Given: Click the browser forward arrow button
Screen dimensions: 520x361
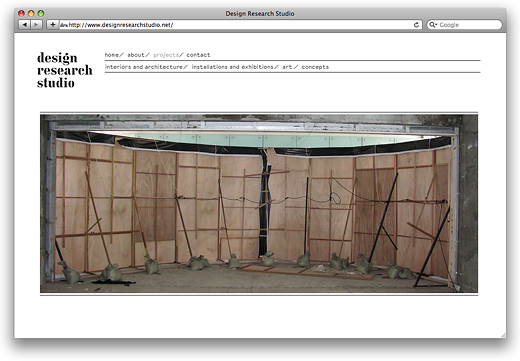Looking at the screenshot, I should [x=36, y=25].
